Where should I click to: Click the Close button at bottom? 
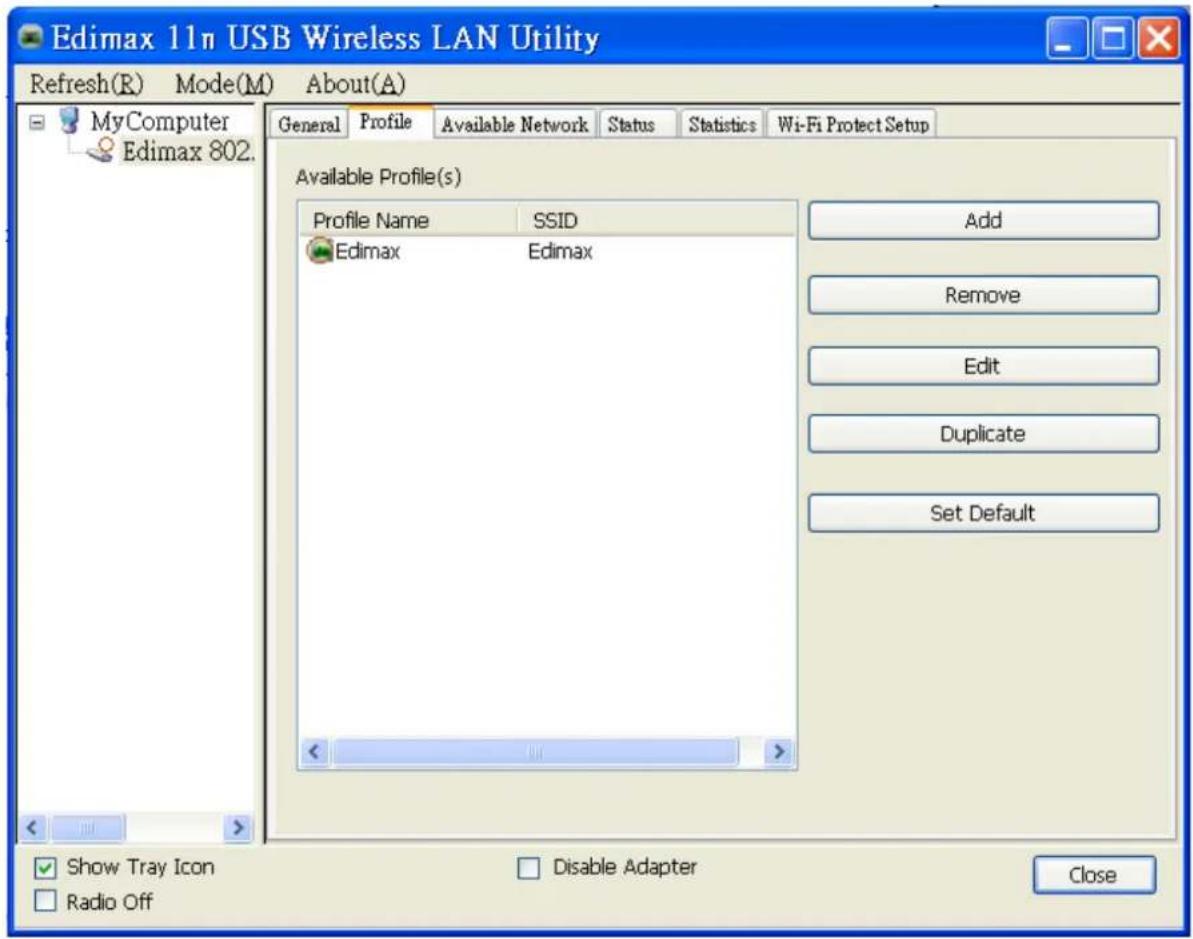click(1093, 875)
